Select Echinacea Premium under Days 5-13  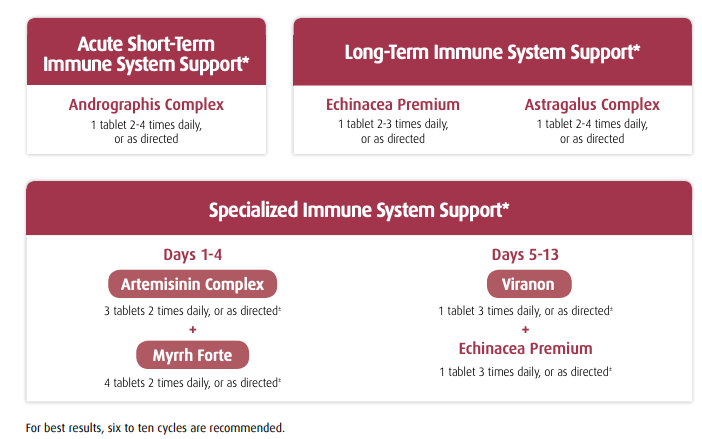525,349
